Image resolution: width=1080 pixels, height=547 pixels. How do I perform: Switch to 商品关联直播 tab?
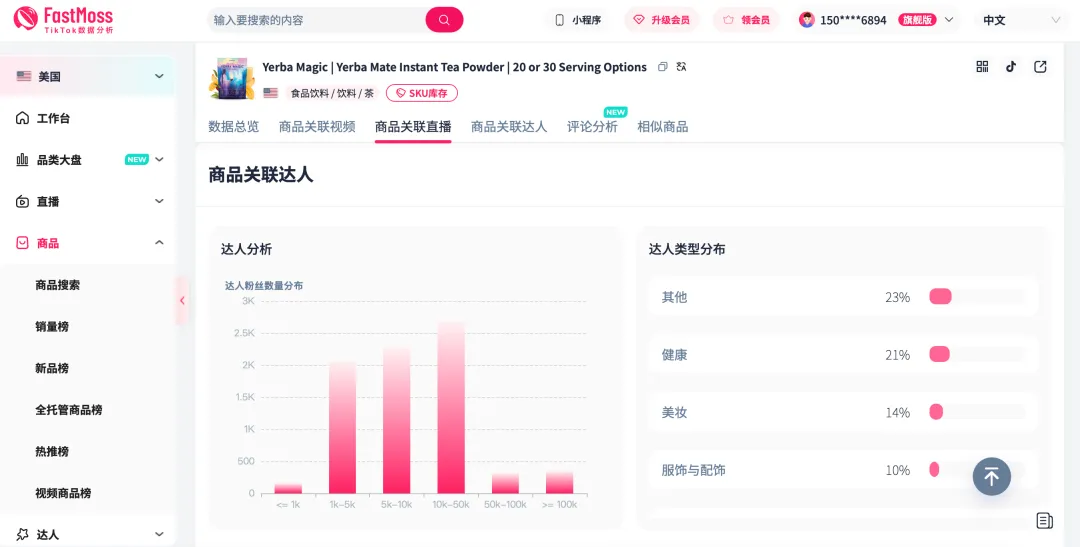413,126
